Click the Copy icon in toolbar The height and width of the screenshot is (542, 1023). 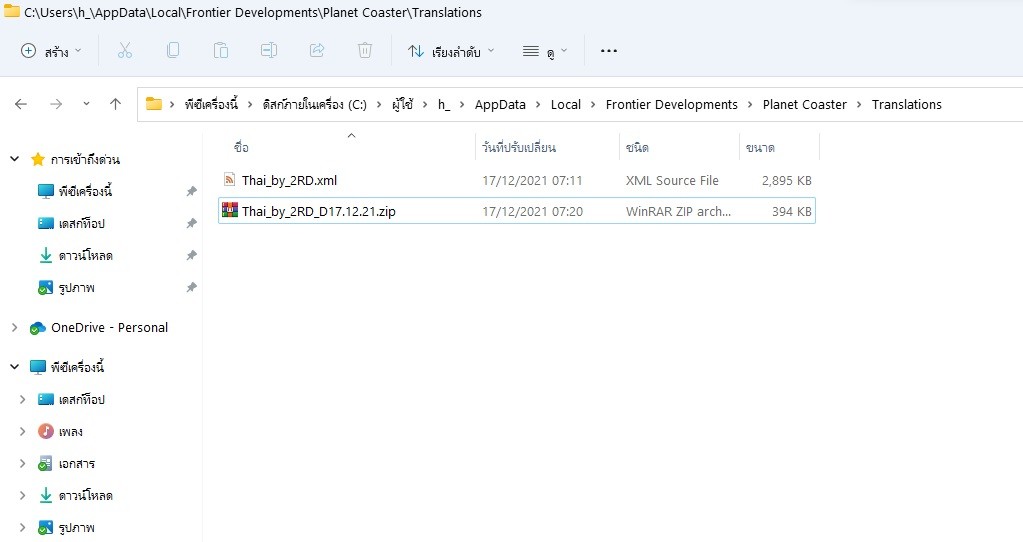coord(173,51)
